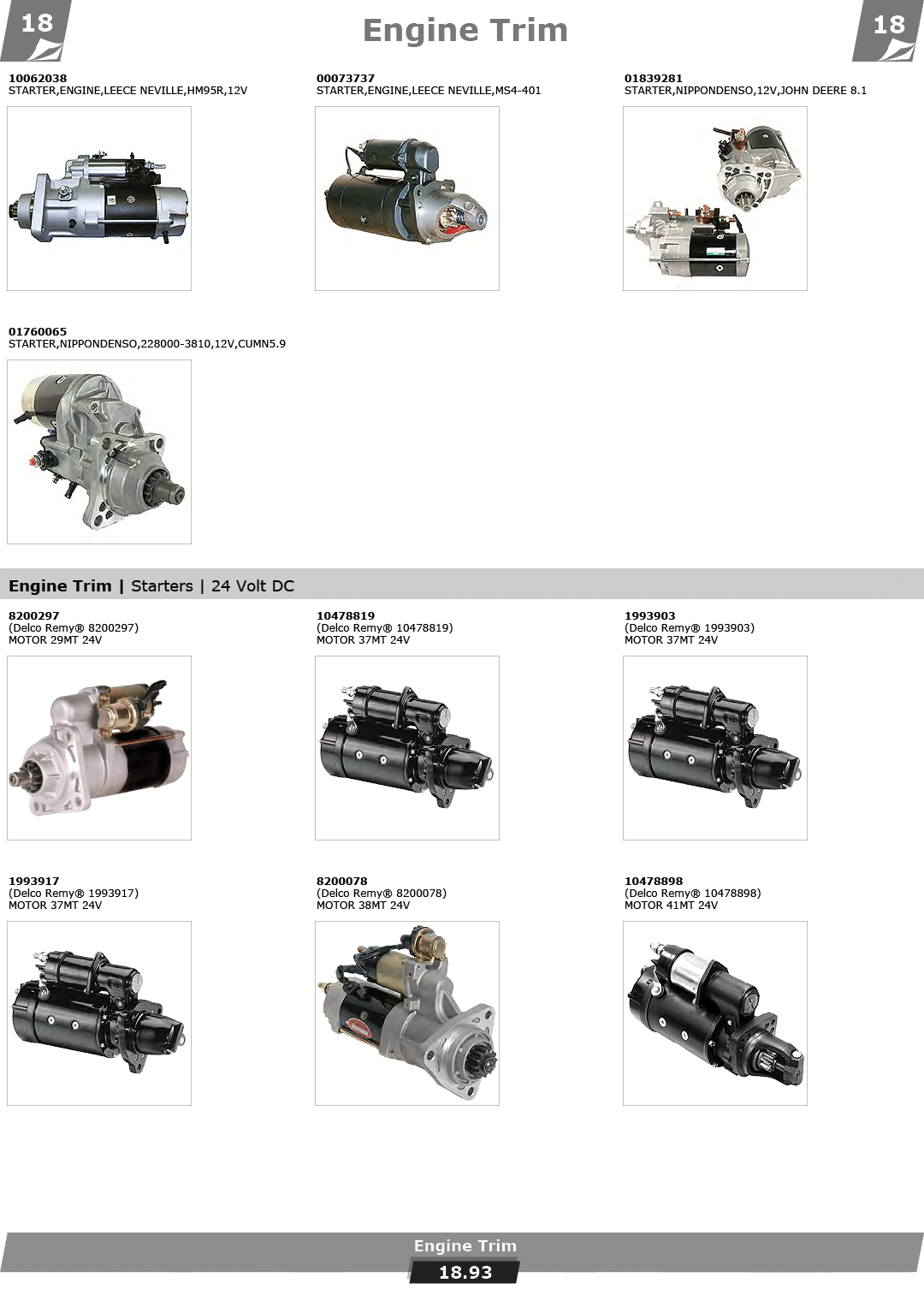
Task: Open part number 00073737 link
Action: (346, 78)
